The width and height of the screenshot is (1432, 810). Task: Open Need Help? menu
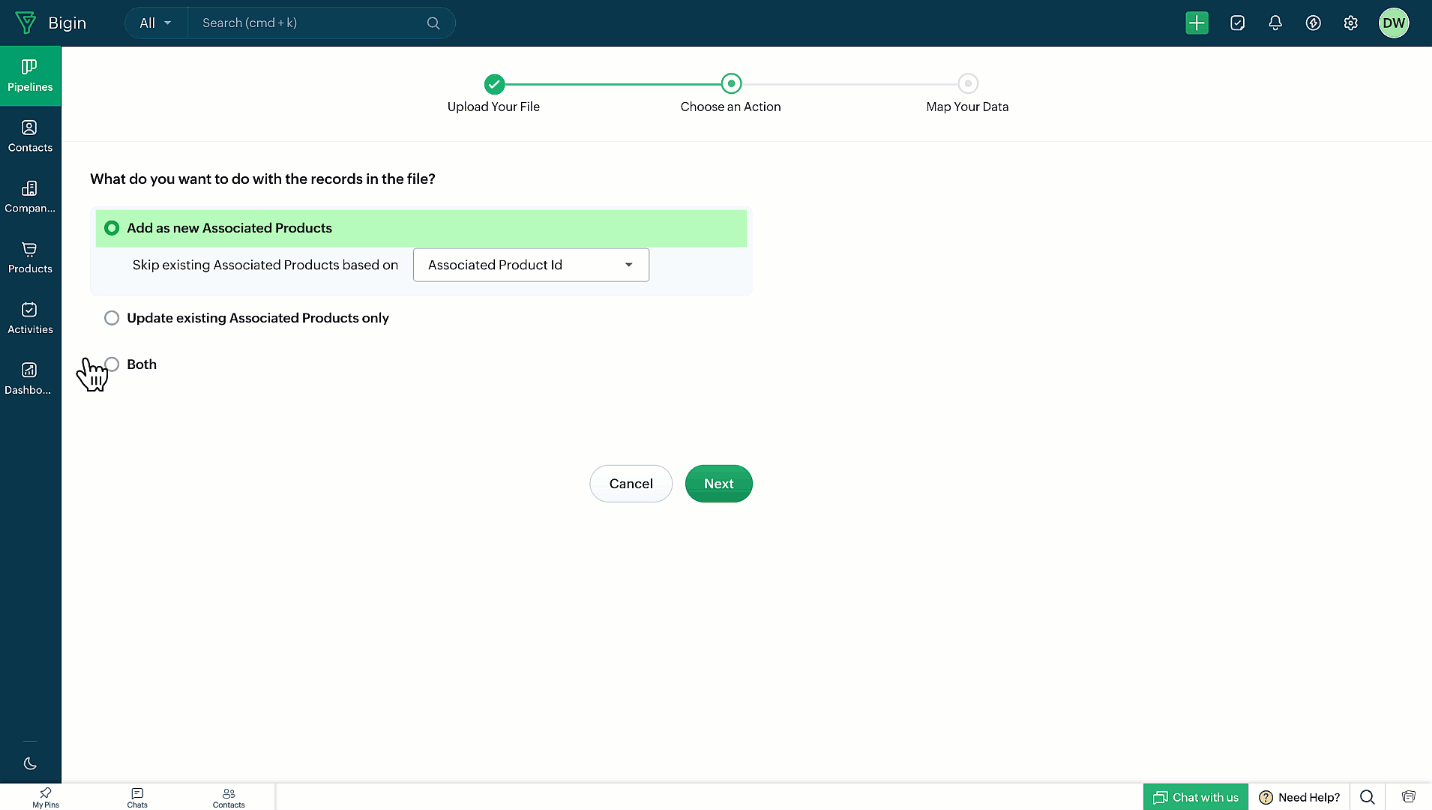[1299, 797]
